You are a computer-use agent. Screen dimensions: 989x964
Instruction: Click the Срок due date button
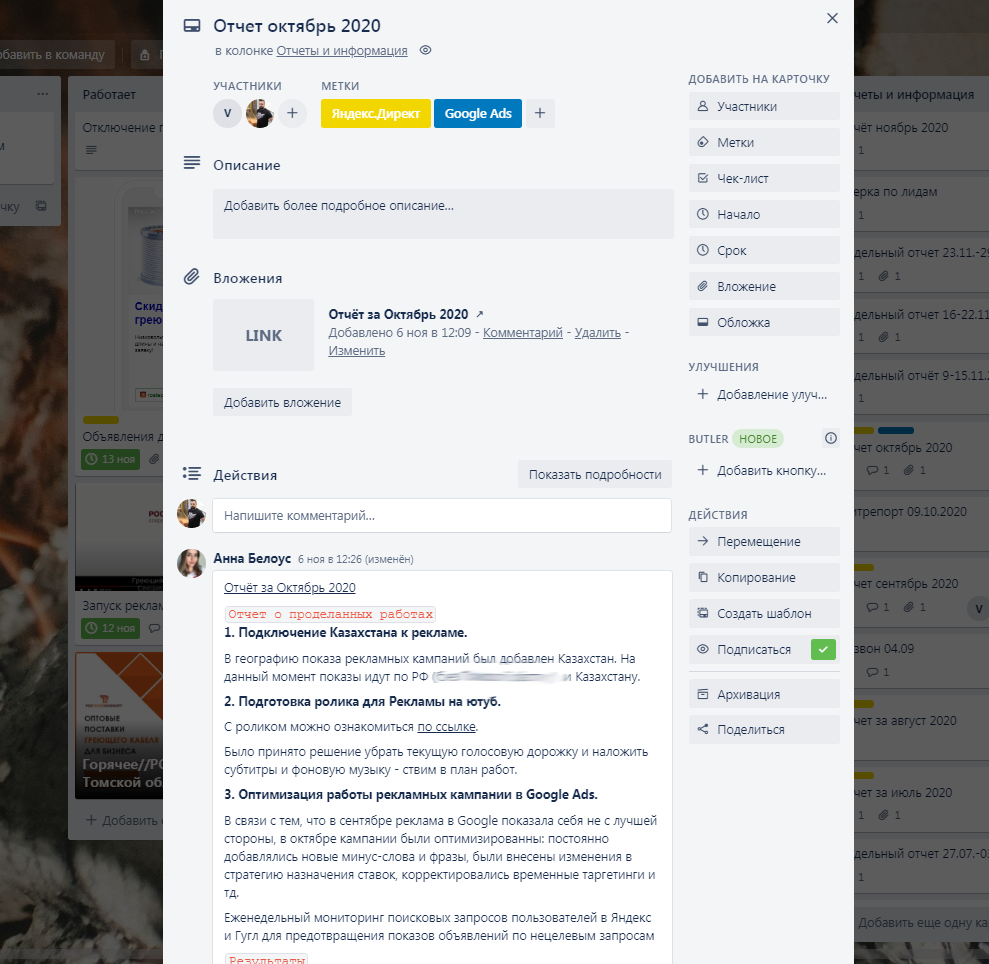pos(764,250)
